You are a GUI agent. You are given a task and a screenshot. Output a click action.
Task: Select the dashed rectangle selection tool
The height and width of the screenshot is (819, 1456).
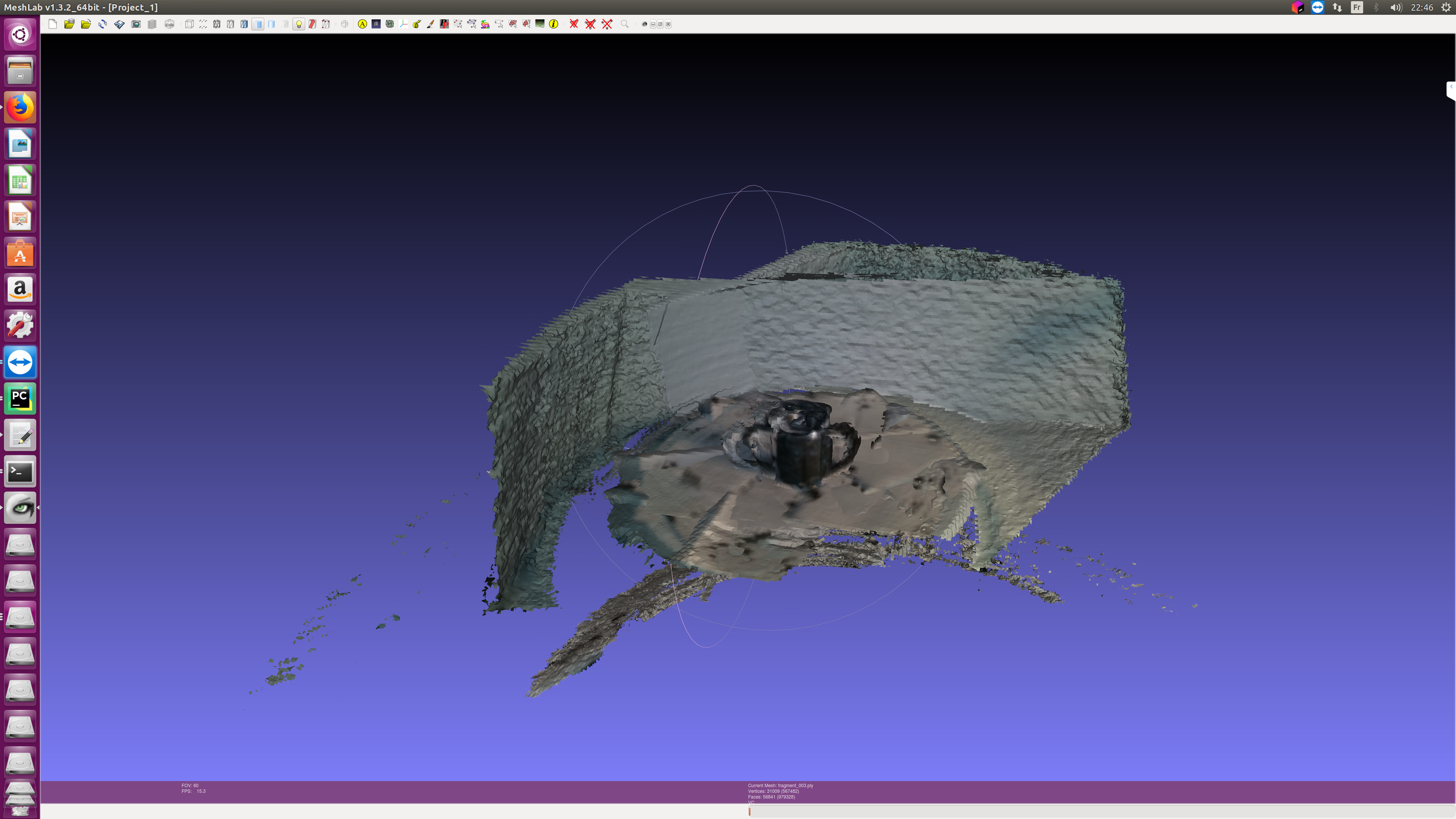coord(499,24)
